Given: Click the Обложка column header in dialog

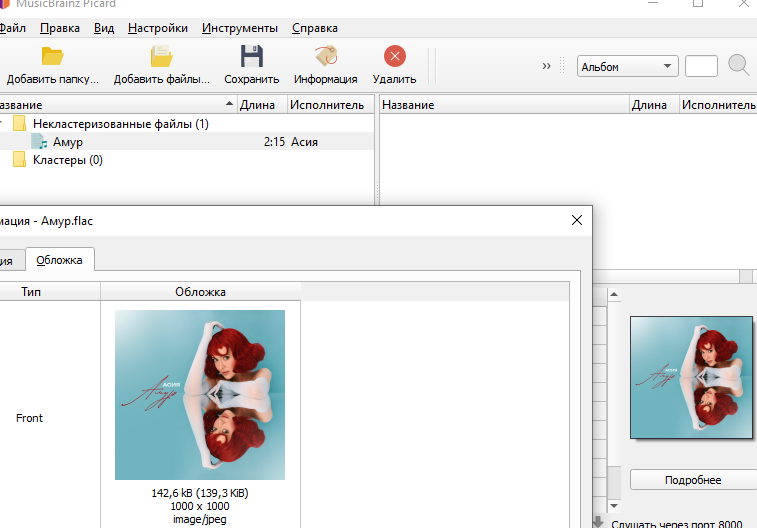Looking at the screenshot, I should 200,292.
